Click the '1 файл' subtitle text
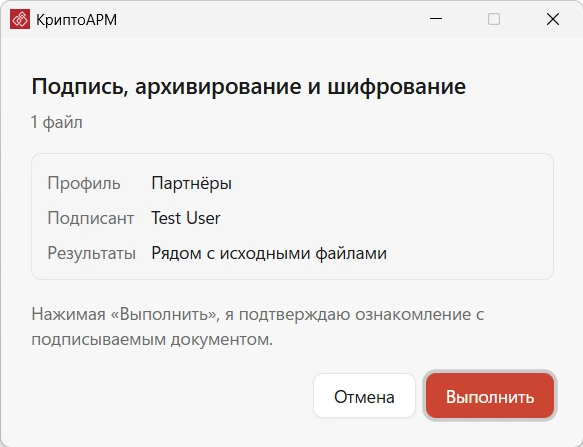 [x=57, y=122]
